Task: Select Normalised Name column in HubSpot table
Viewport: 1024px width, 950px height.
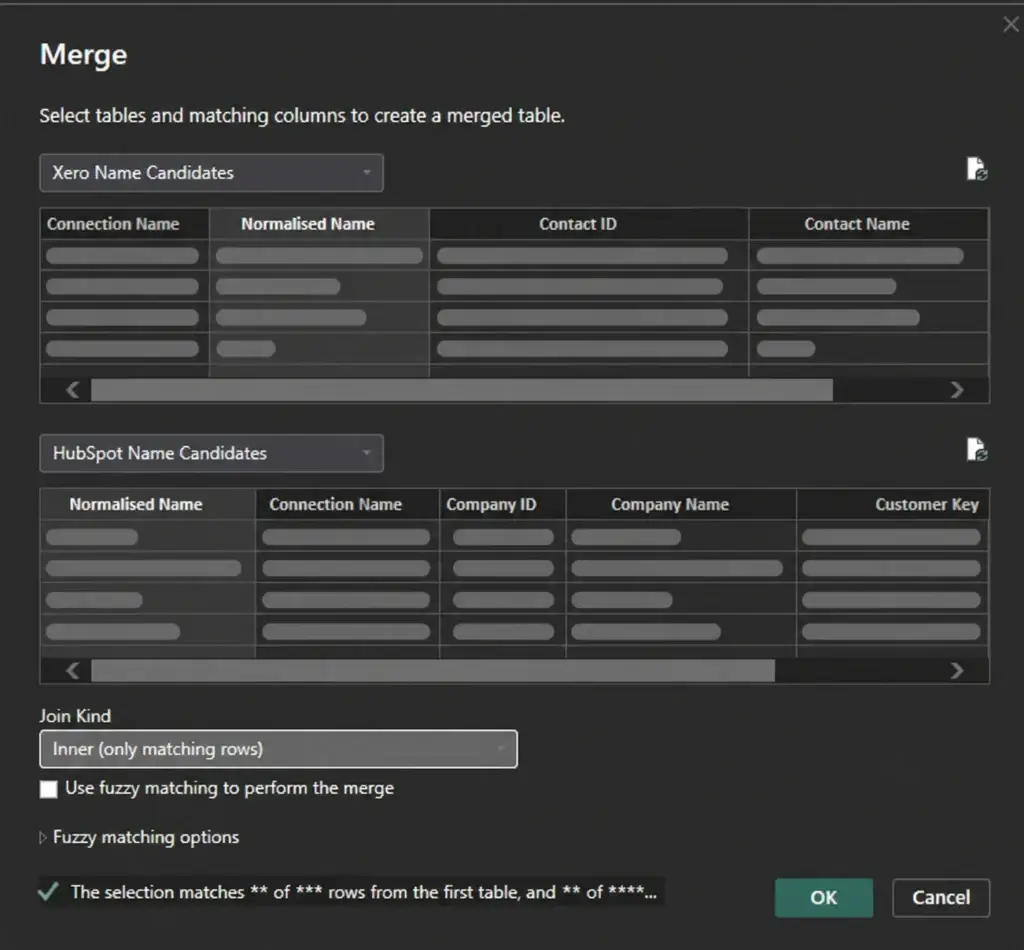Action: tap(148, 504)
